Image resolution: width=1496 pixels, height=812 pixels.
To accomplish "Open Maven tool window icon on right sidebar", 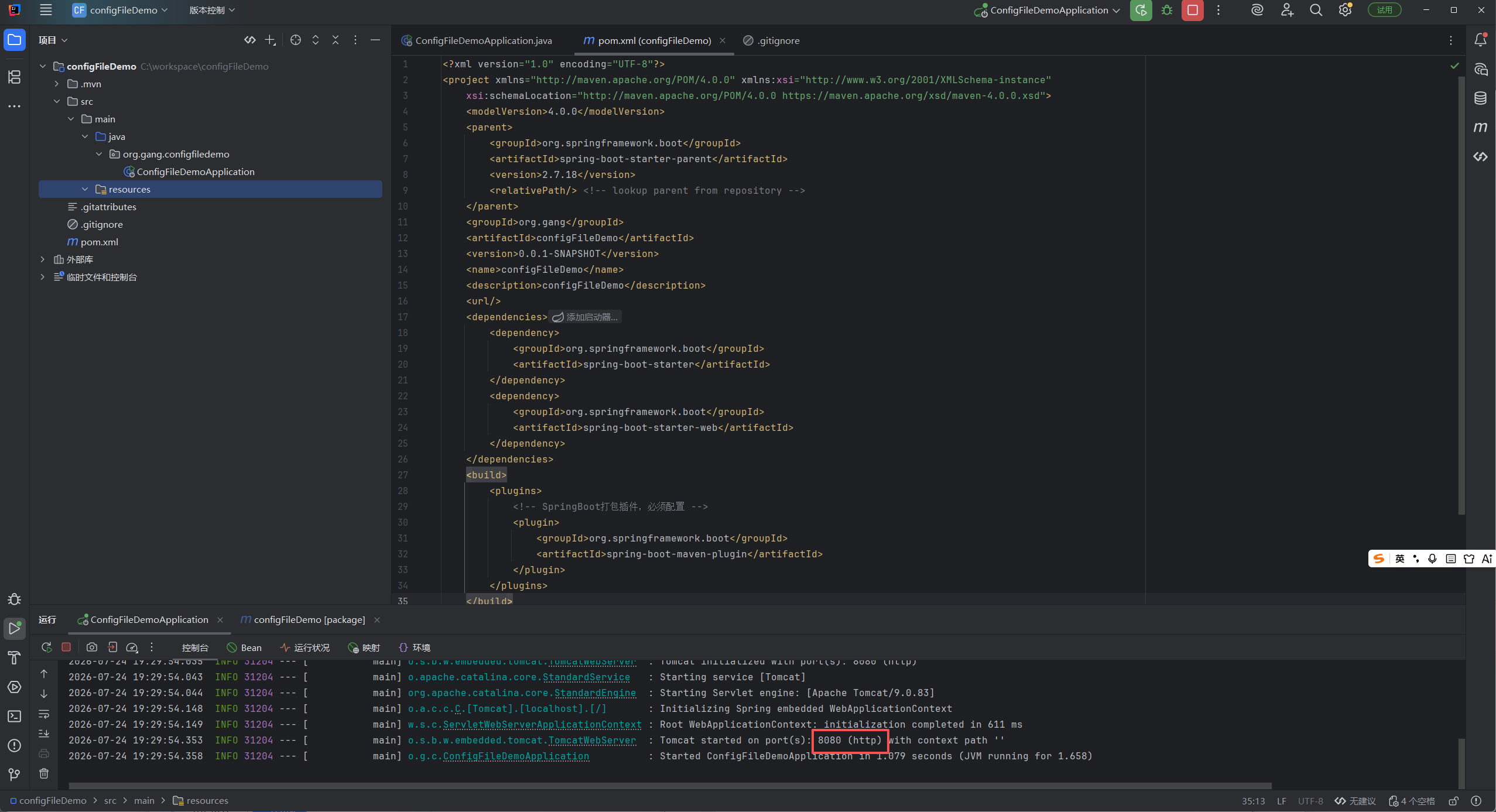I will click(1481, 128).
